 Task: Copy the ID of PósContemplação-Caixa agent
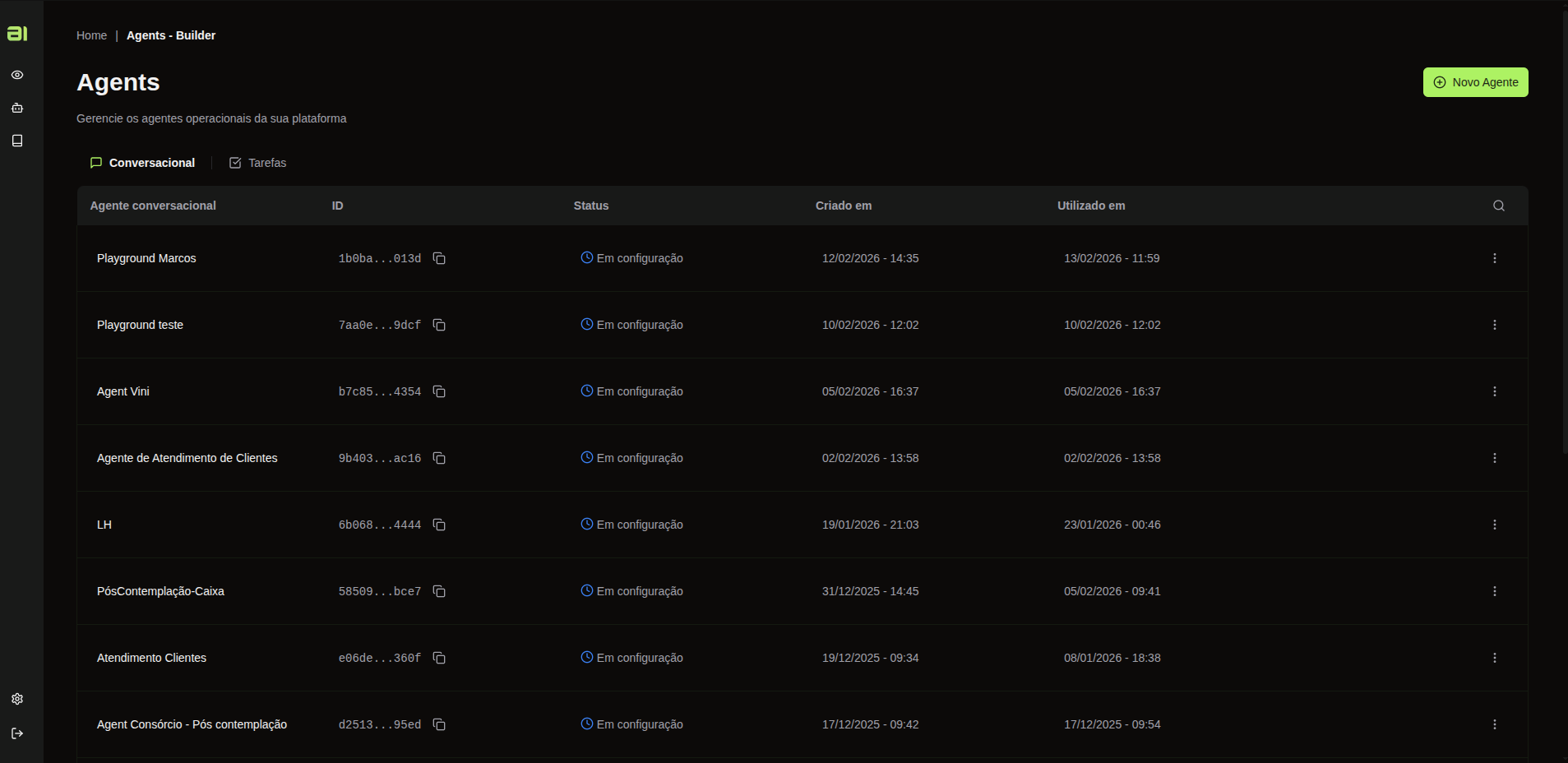pyautogui.click(x=439, y=591)
